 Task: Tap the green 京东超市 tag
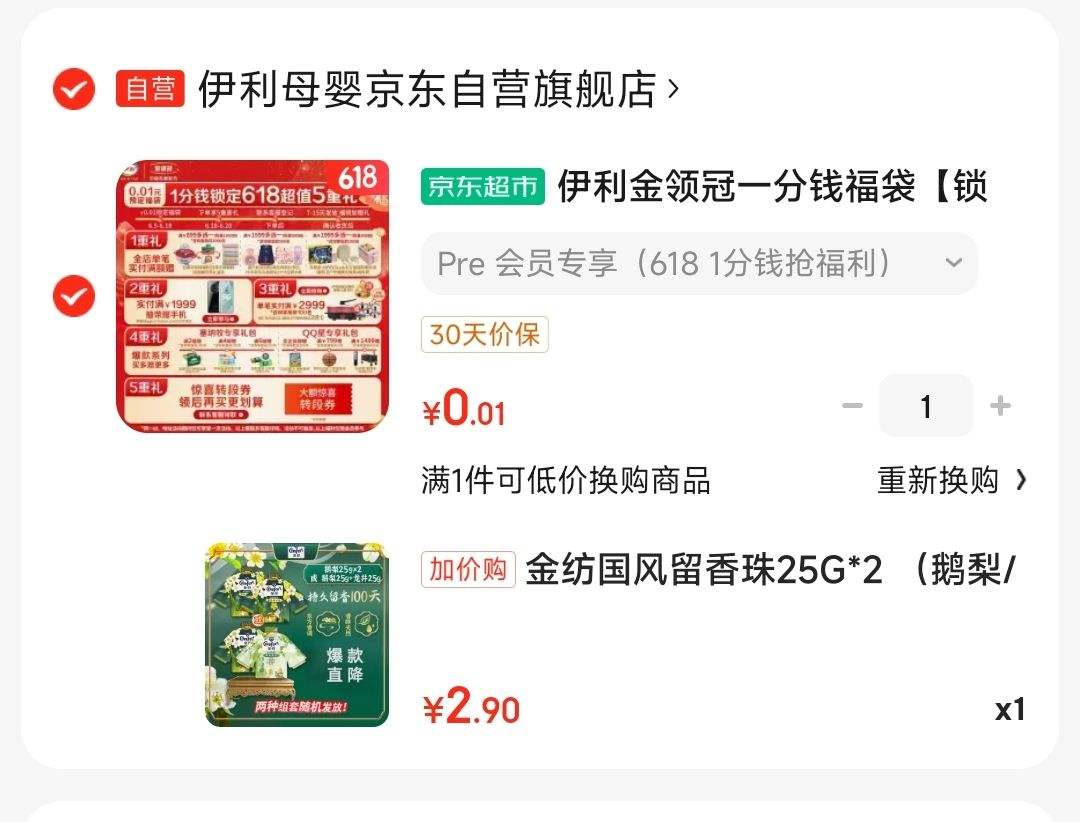pyautogui.click(x=483, y=187)
